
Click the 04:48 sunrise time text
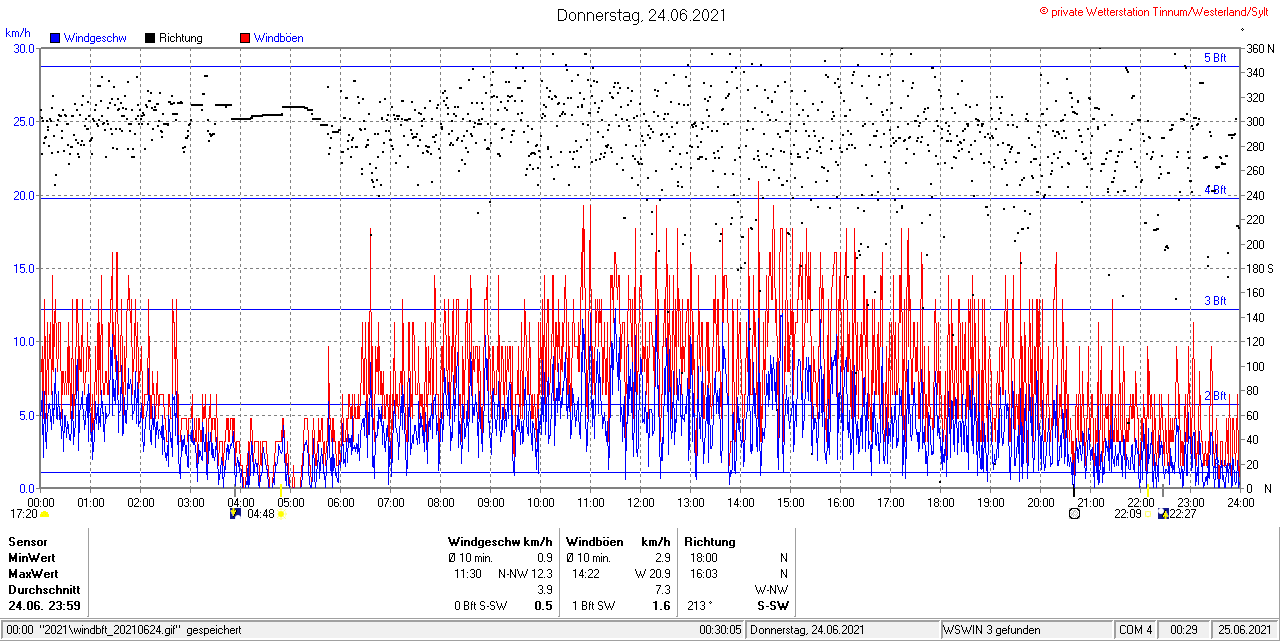[260, 514]
